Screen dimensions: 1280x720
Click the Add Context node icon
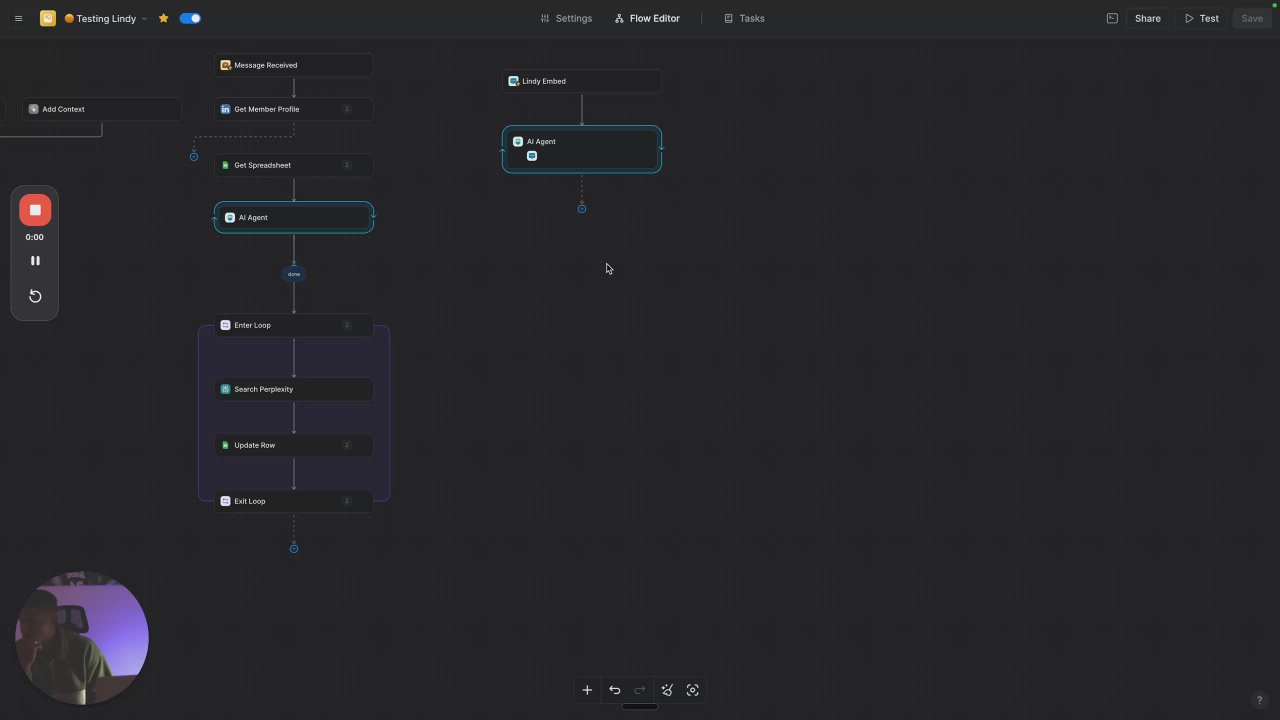pos(33,109)
